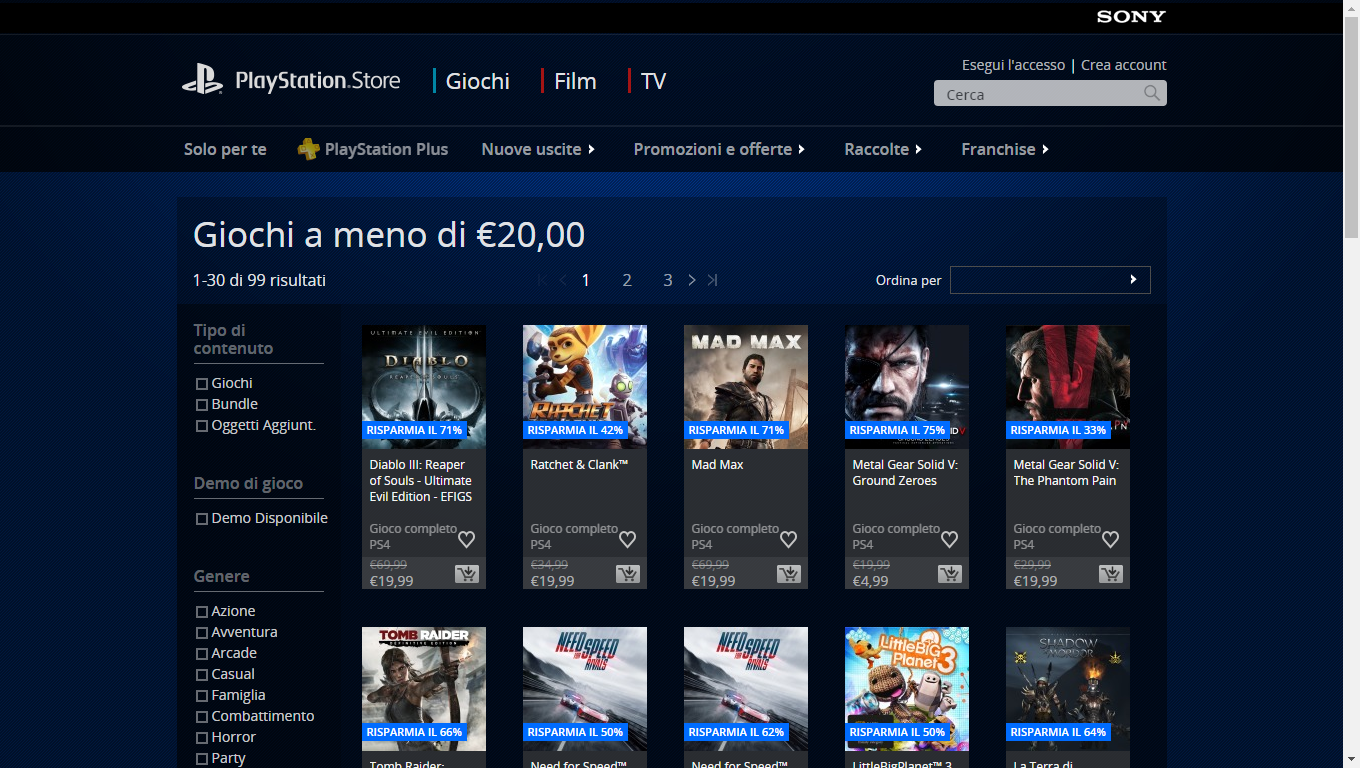Expand the Nuove uscite menu
Viewport: 1360px width, 768px height.
[x=538, y=149]
